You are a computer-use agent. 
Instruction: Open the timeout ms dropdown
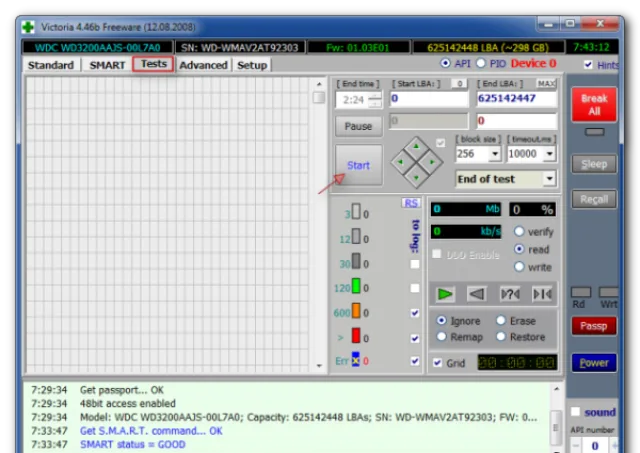(x=550, y=154)
